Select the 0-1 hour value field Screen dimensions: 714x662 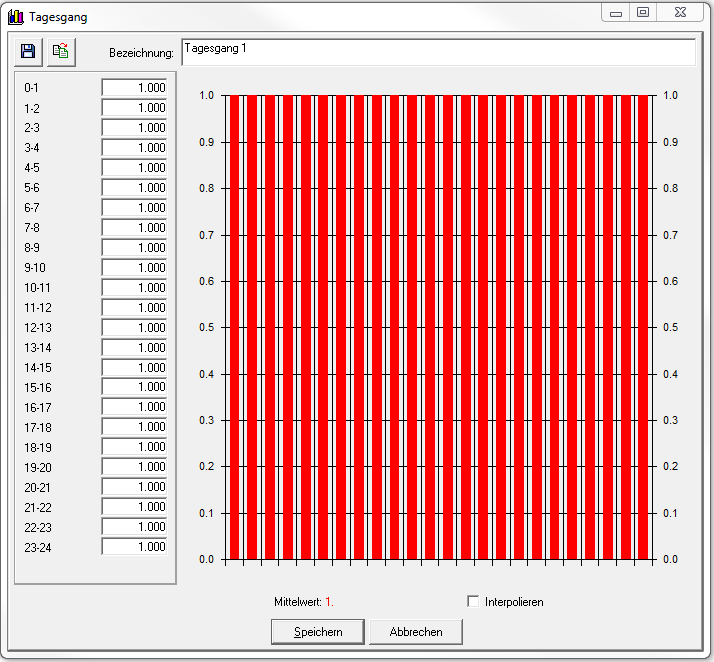tap(134, 88)
